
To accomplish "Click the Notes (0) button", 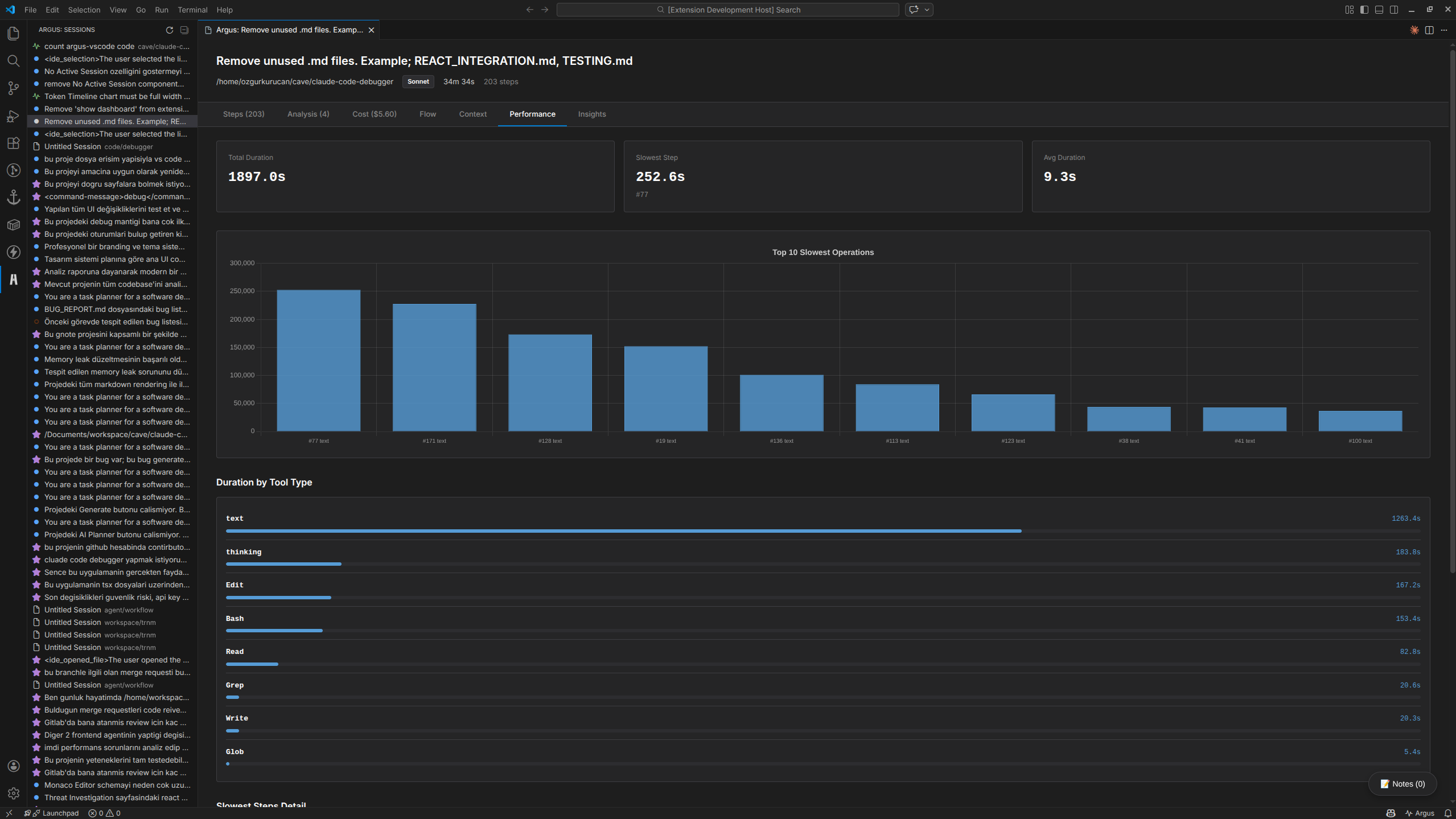I will pos(1401,783).
